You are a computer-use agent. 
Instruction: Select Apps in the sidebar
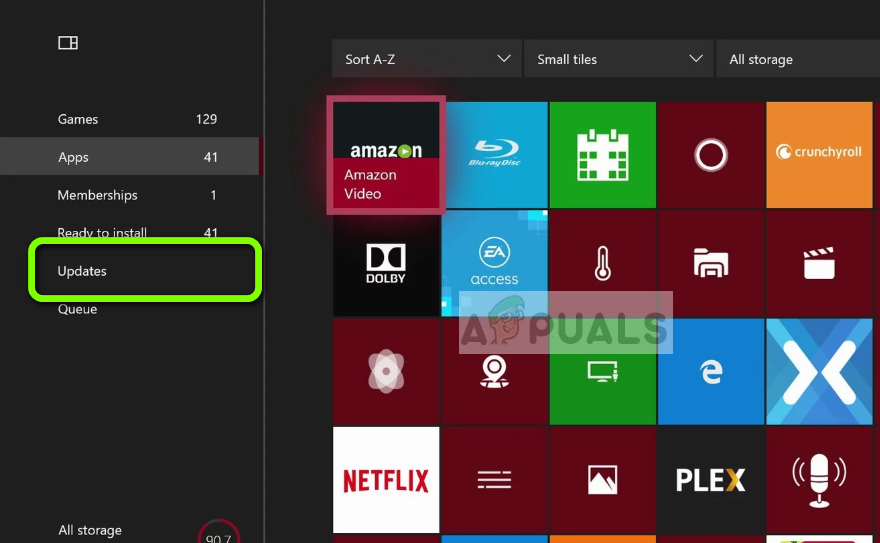(x=131, y=157)
